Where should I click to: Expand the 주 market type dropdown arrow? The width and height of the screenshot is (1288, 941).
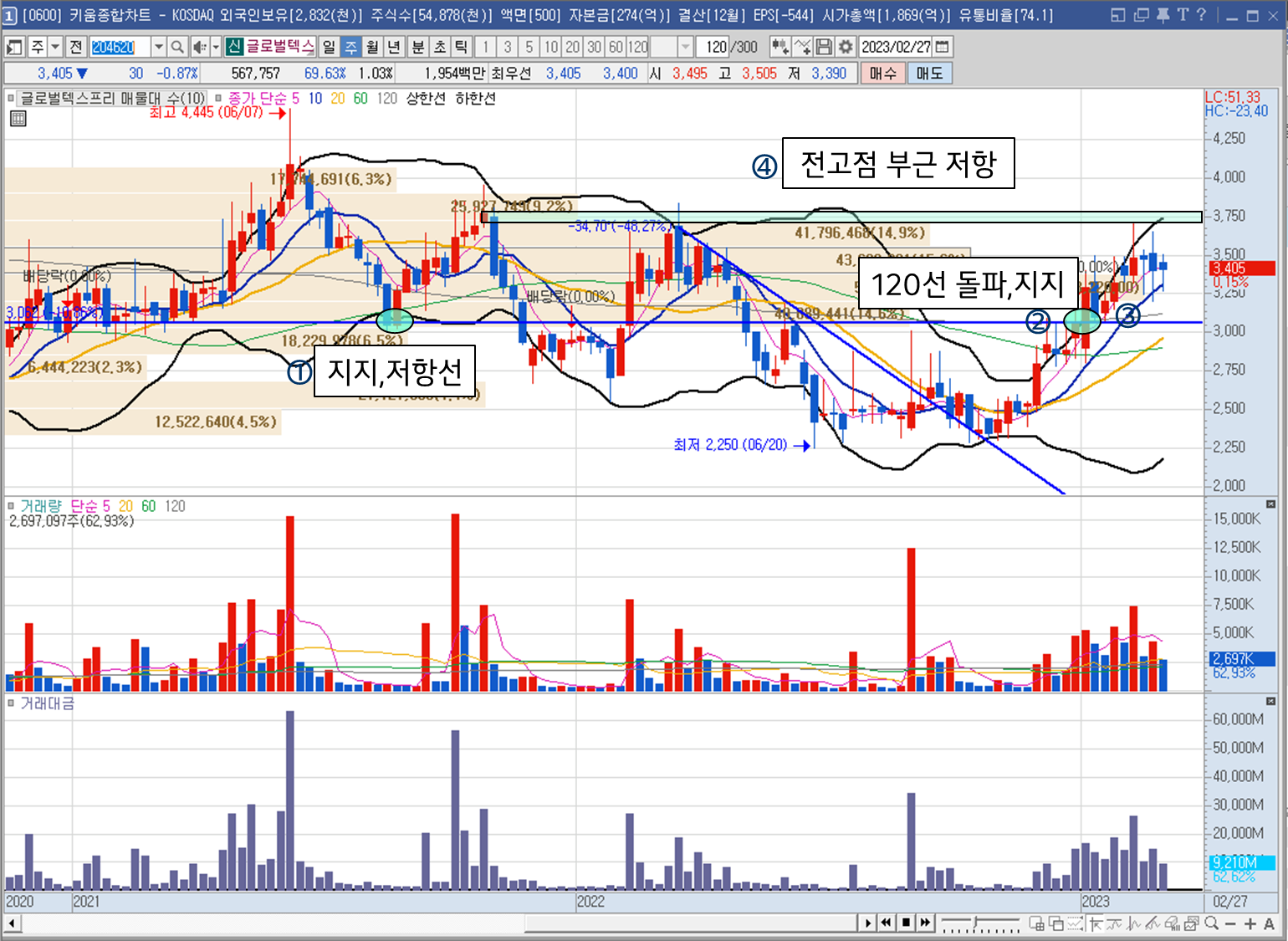(55, 47)
